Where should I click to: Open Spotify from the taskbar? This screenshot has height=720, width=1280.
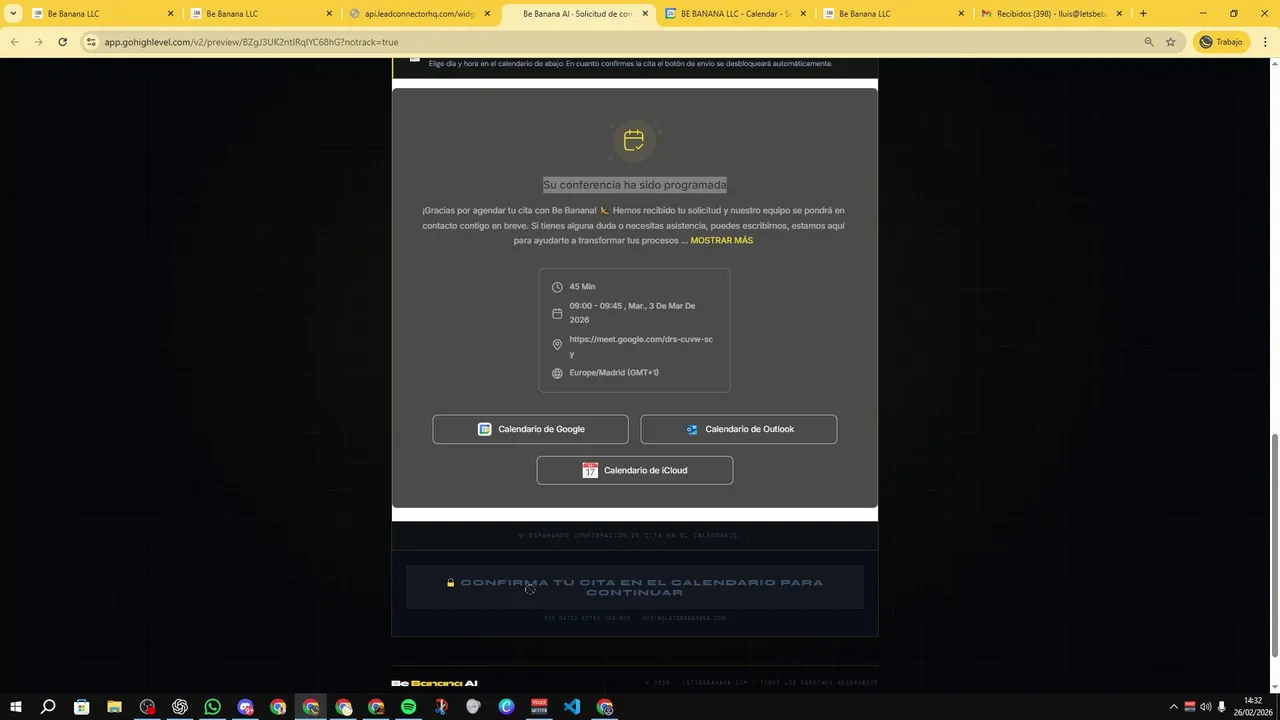(x=408, y=707)
